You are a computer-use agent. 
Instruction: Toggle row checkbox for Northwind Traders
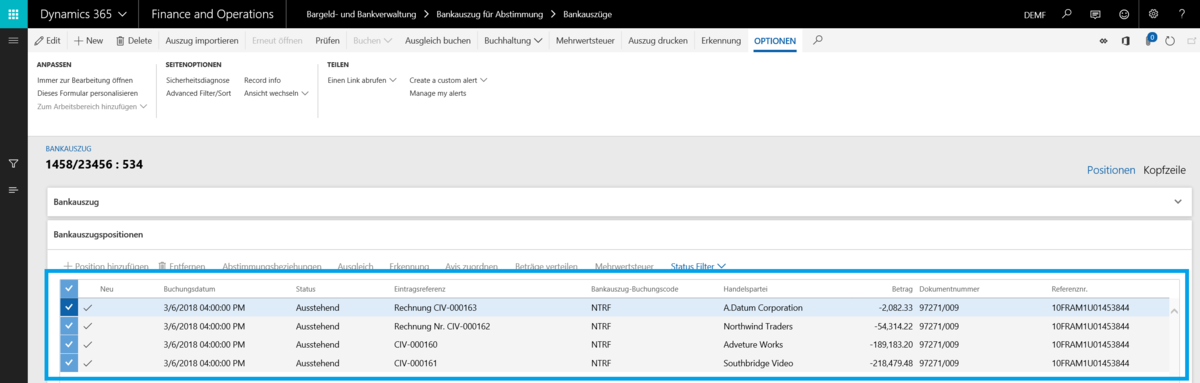[x=68, y=326]
